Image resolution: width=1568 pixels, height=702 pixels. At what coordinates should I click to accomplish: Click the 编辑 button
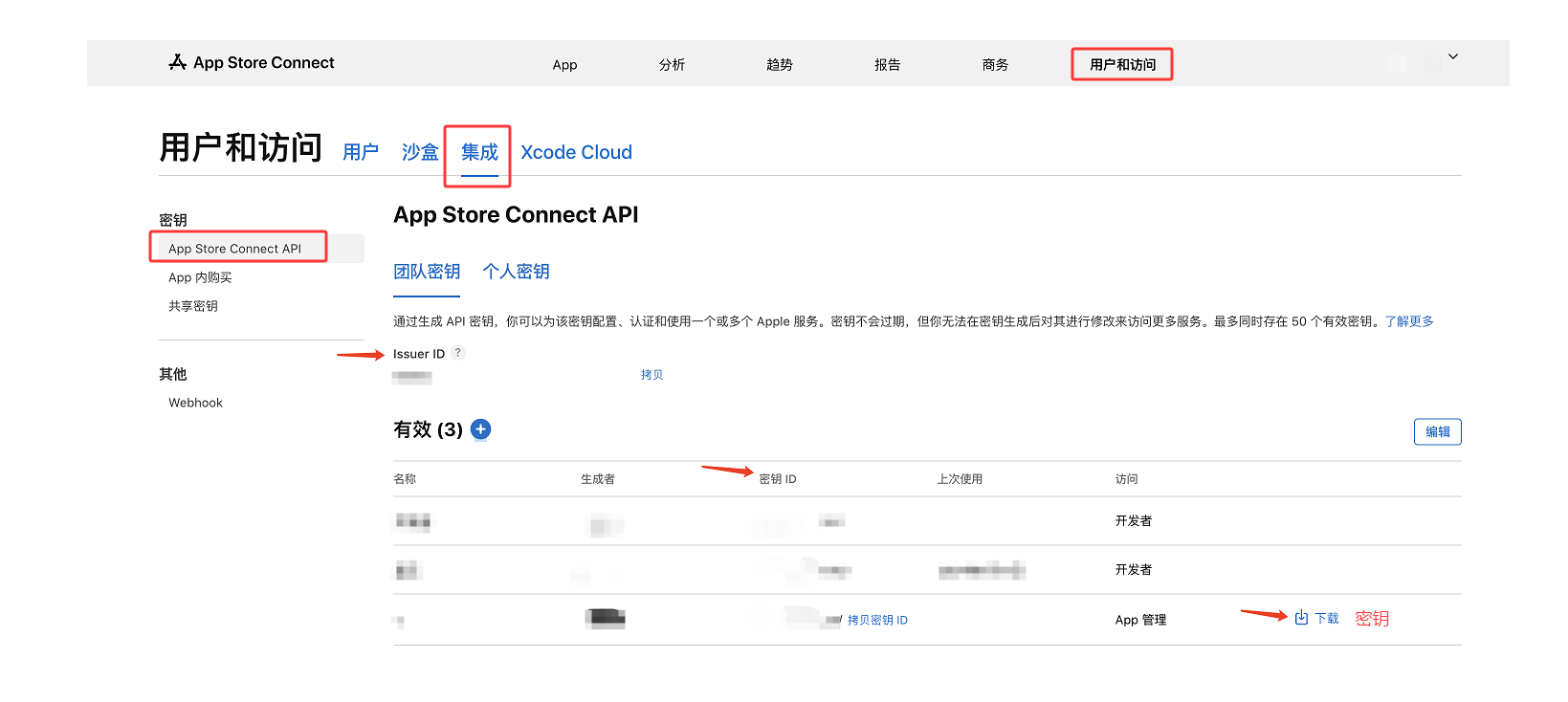[1437, 431]
